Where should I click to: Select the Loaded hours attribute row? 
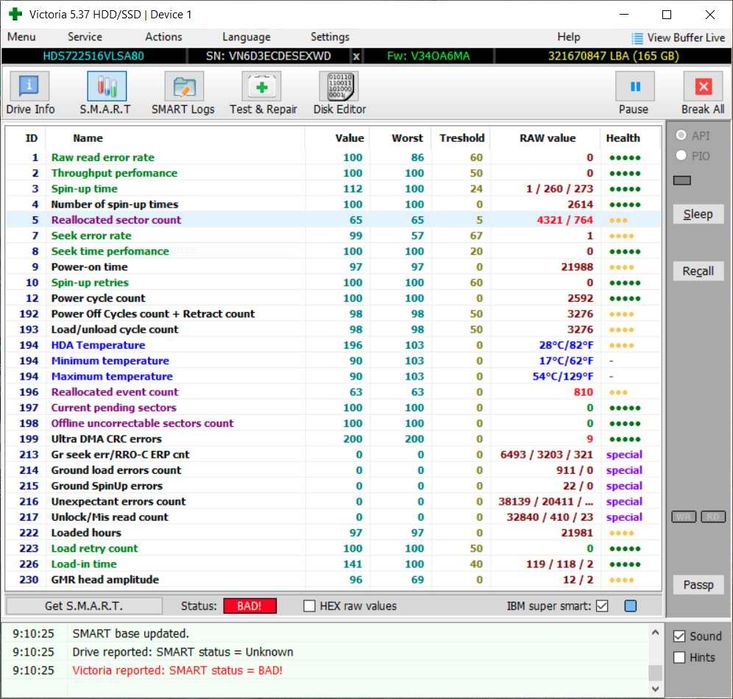tap(333, 533)
